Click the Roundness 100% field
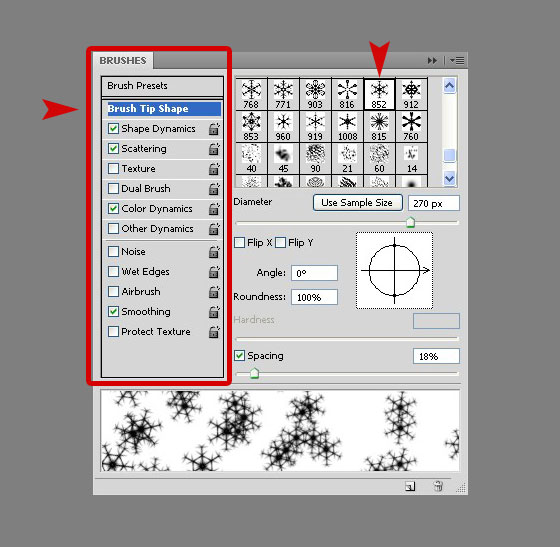The height and width of the screenshot is (547, 560). [x=314, y=297]
